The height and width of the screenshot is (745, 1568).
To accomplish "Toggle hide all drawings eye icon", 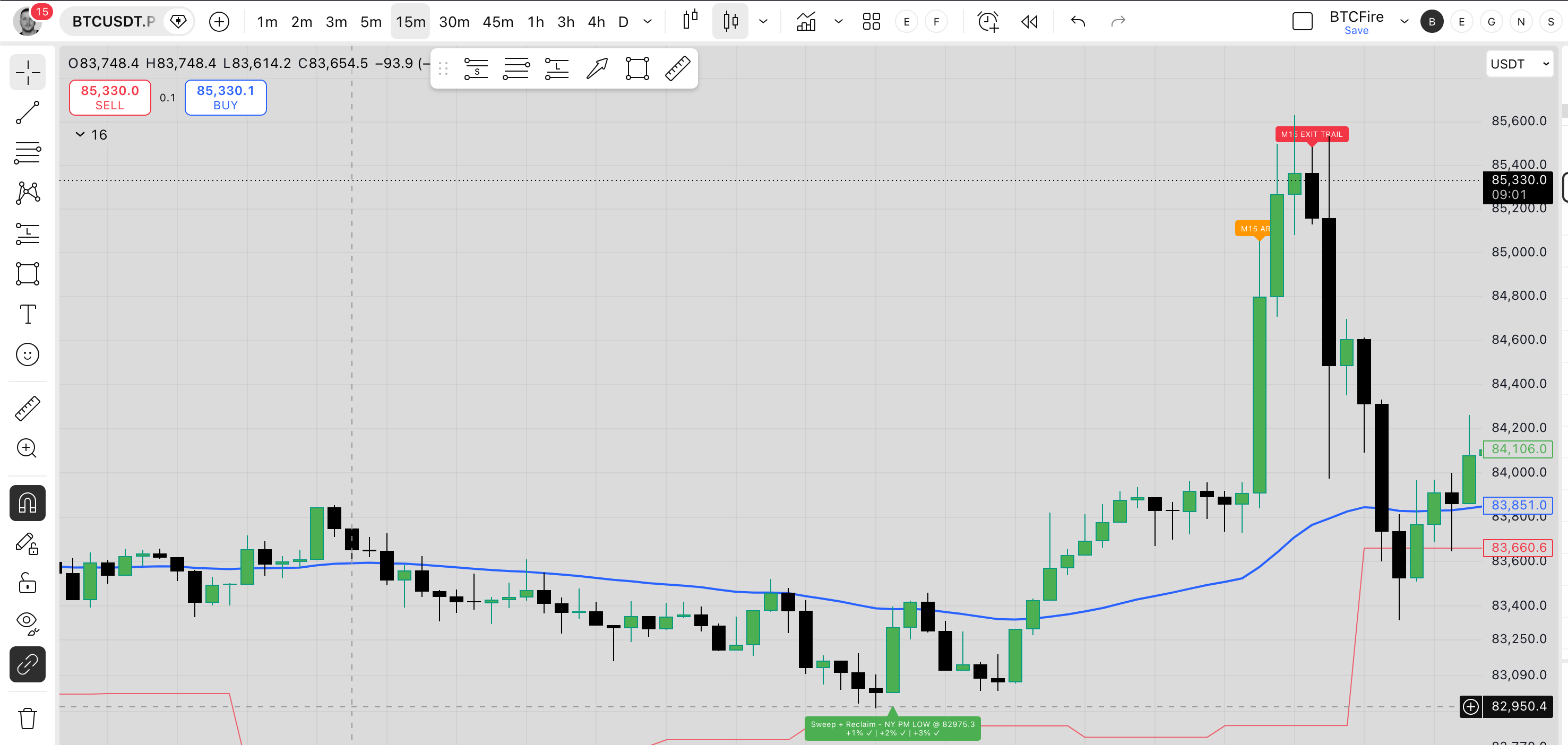I will pos(28,623).
